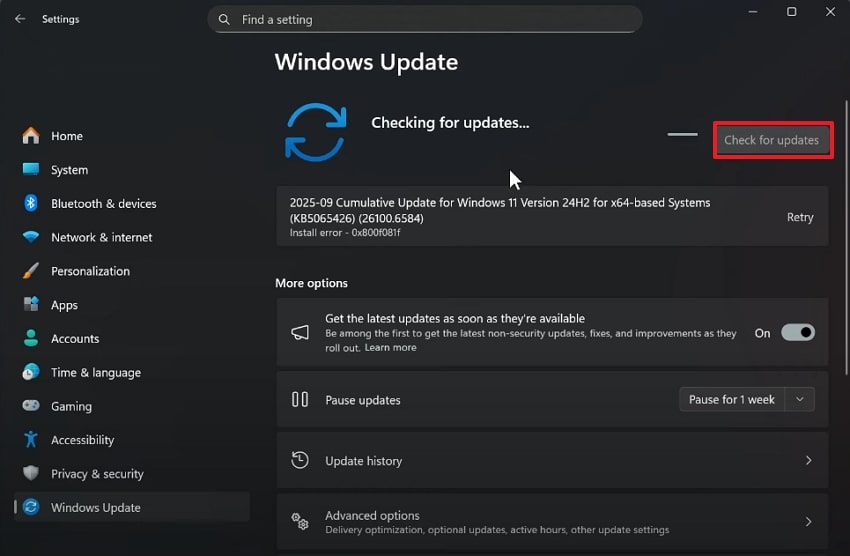Screen dimensions: 850x556
Task: Click the Gaming controller icon
Action: tap(31, 405)
